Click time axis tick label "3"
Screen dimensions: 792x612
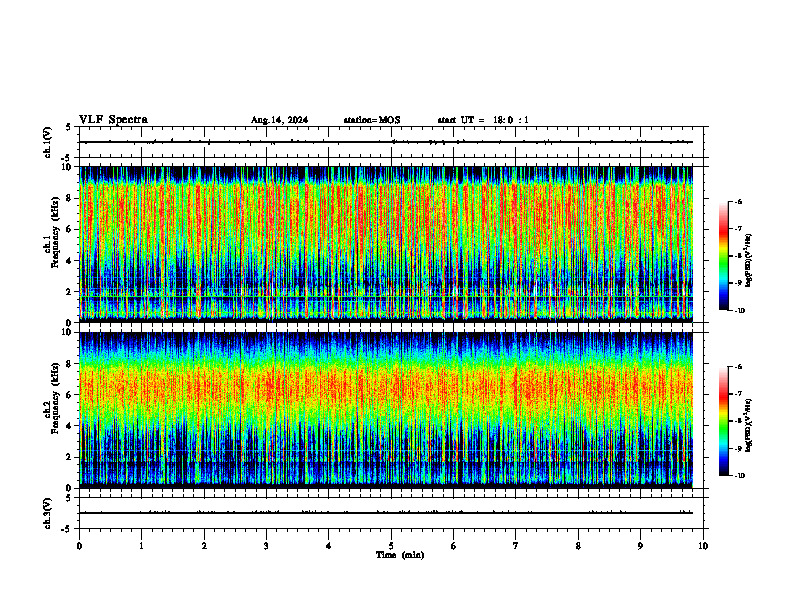click(266, 546)
